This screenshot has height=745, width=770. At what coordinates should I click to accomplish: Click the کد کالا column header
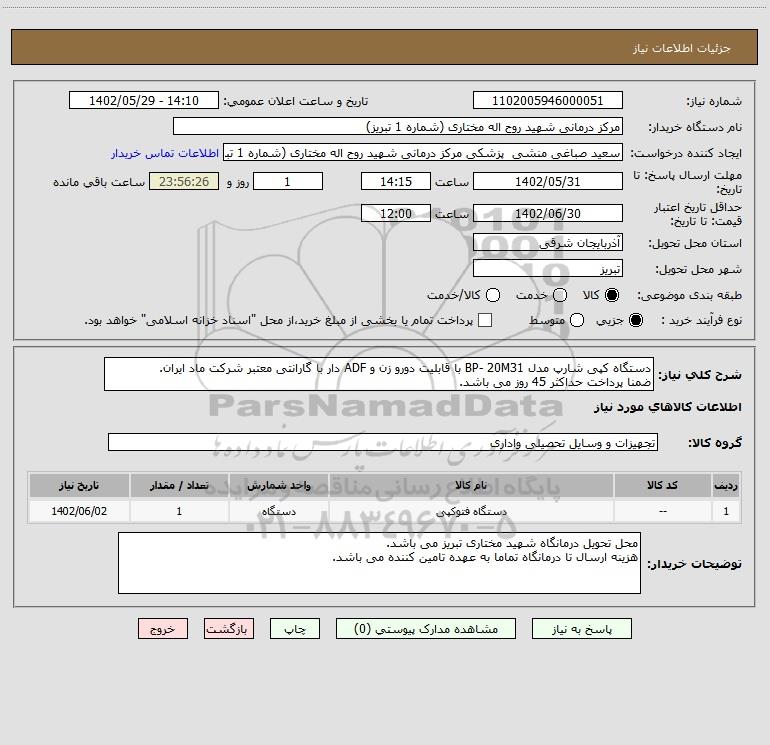(x=662, y=485)
